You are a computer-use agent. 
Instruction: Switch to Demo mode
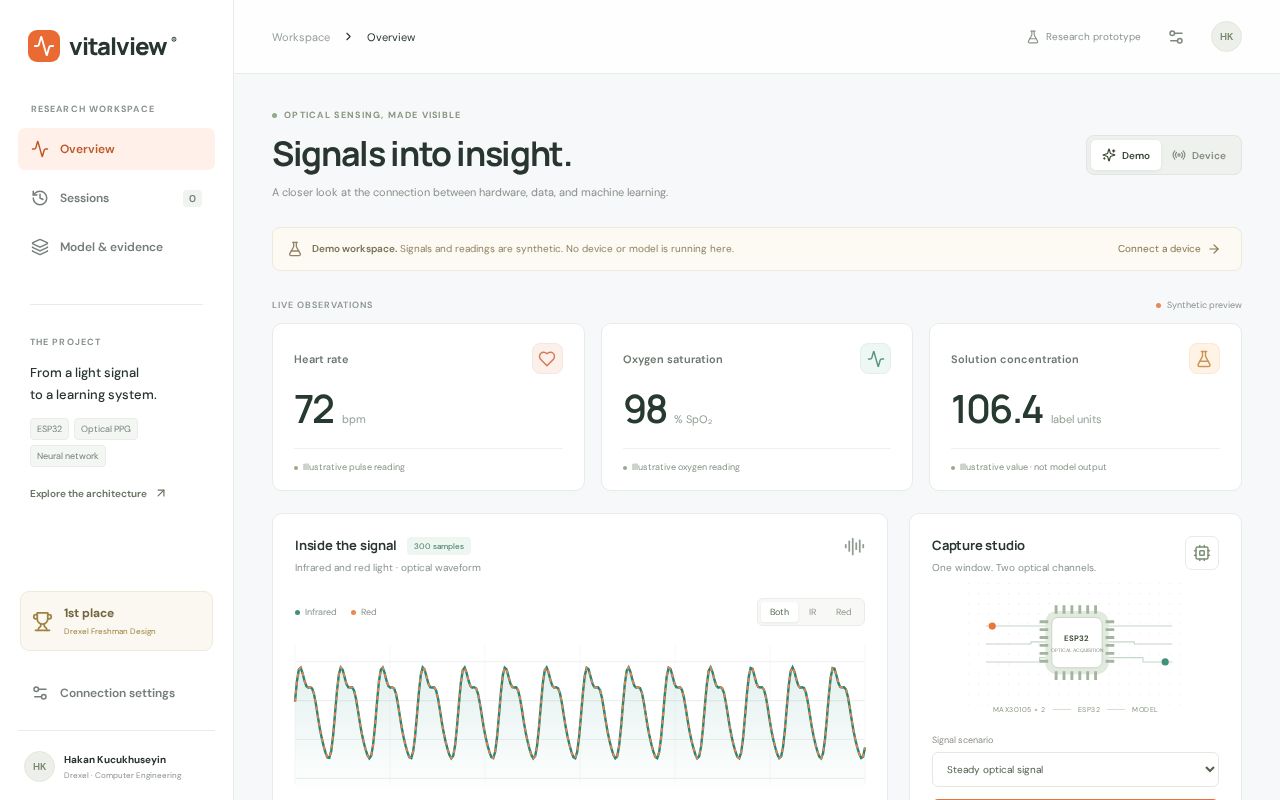click(1126, 155)
